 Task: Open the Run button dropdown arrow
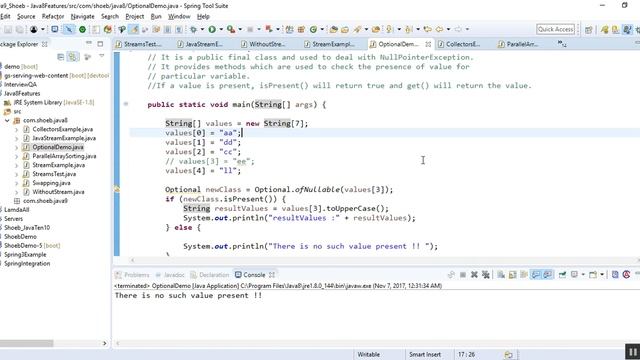pyautogui.click(x=221, y=29)
